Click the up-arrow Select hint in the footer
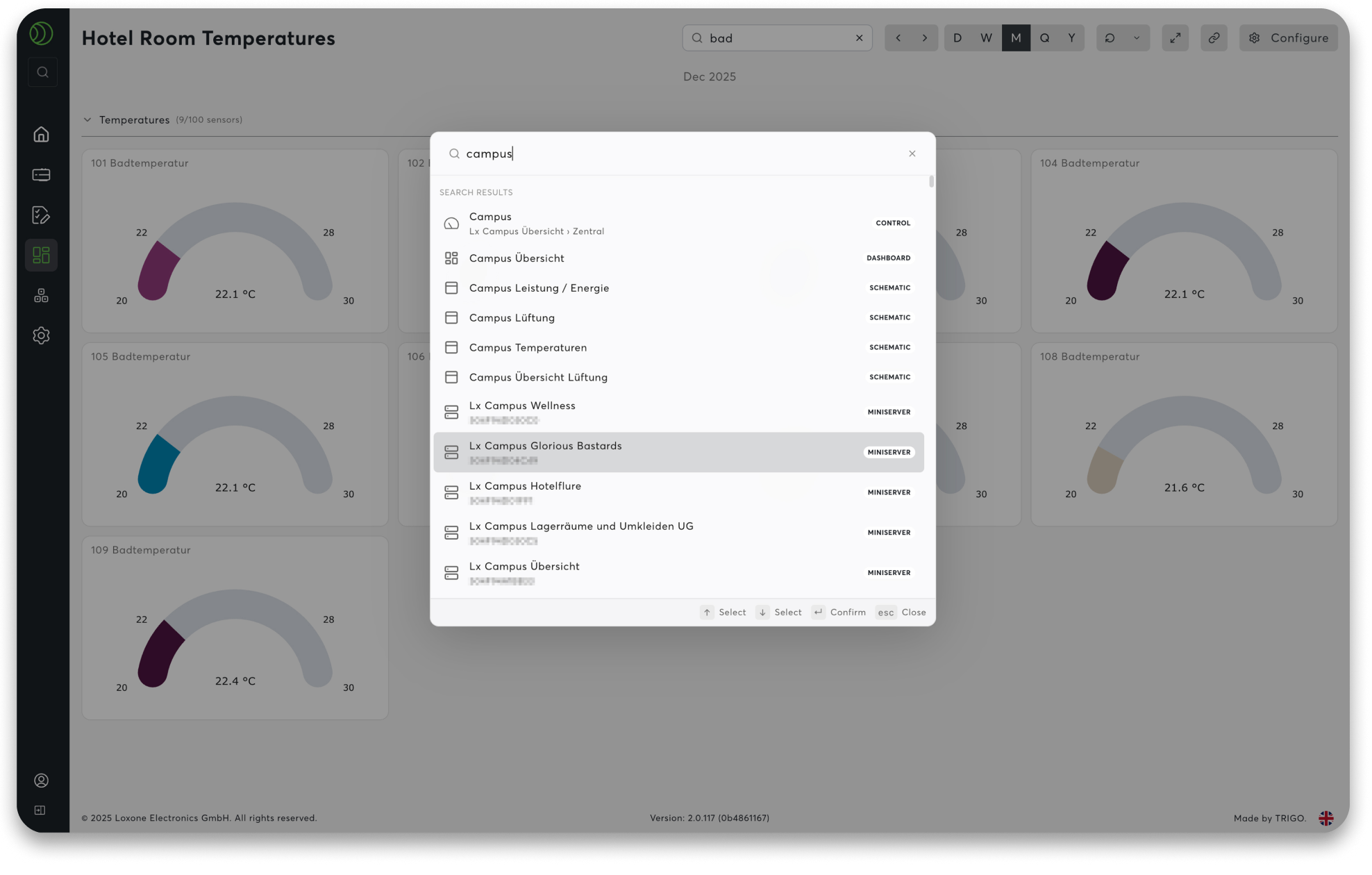1372x875 pixels. (723, 612)
